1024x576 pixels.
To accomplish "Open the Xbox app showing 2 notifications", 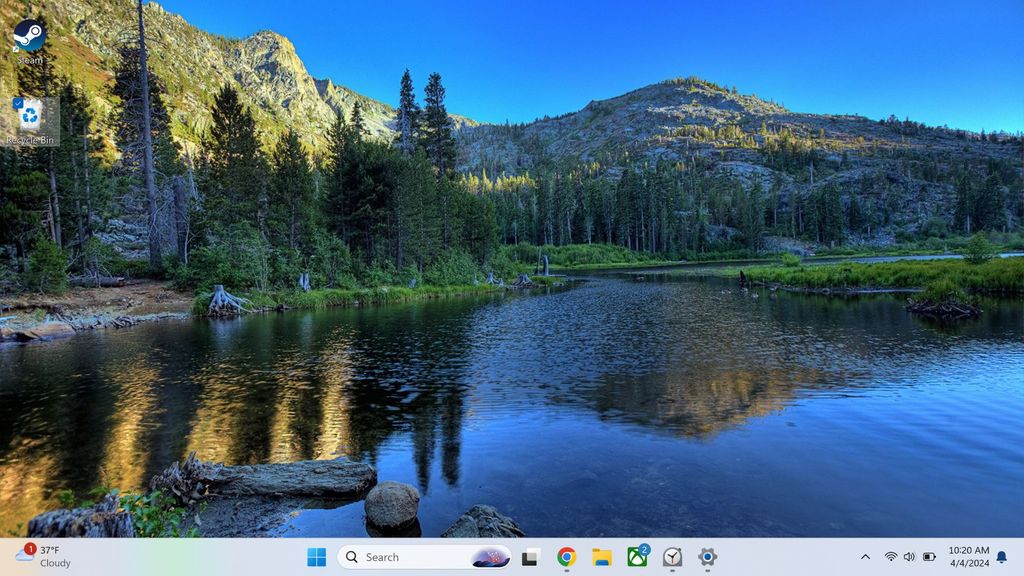I will 636,557.
